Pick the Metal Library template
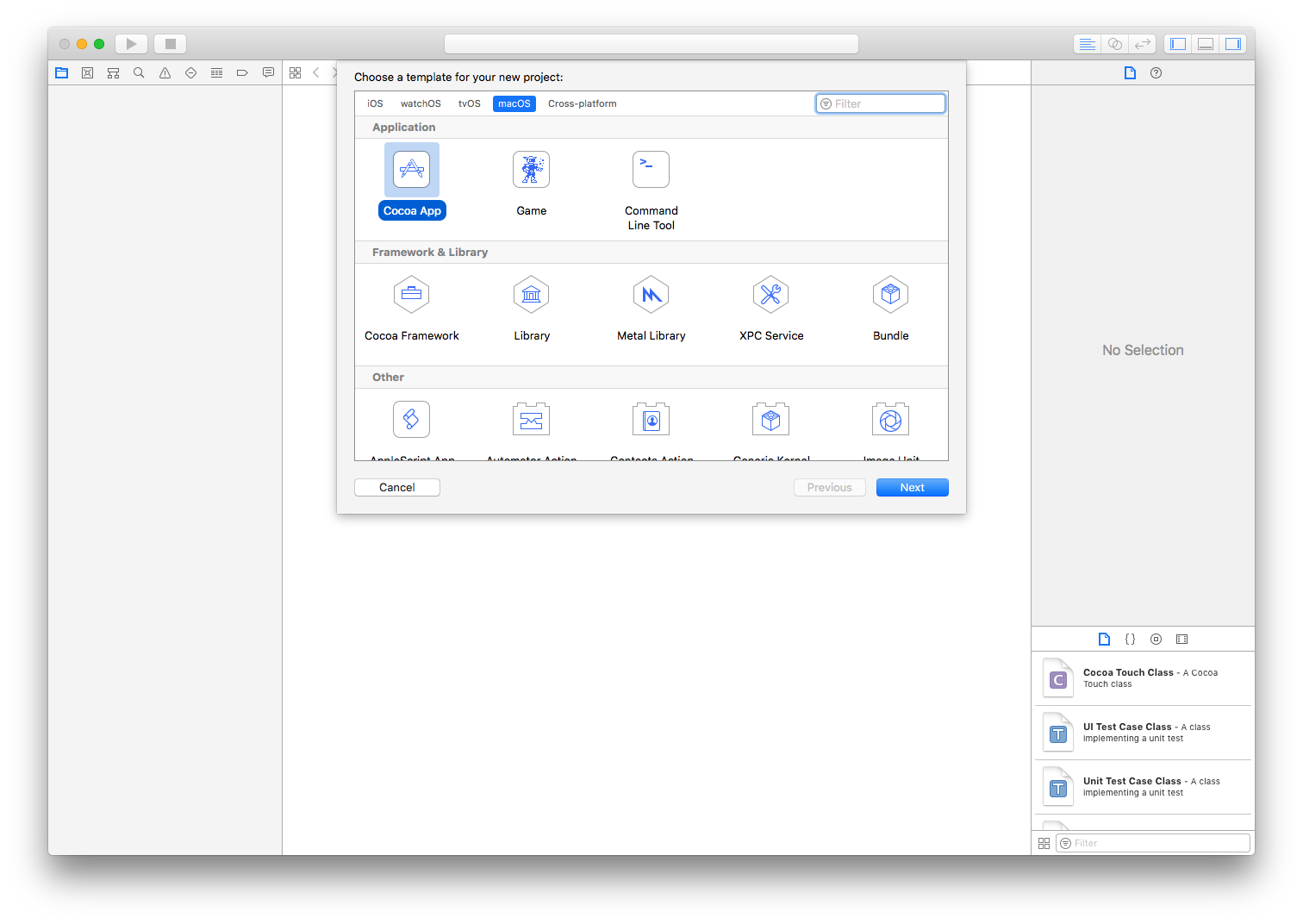 pos(651,294)
